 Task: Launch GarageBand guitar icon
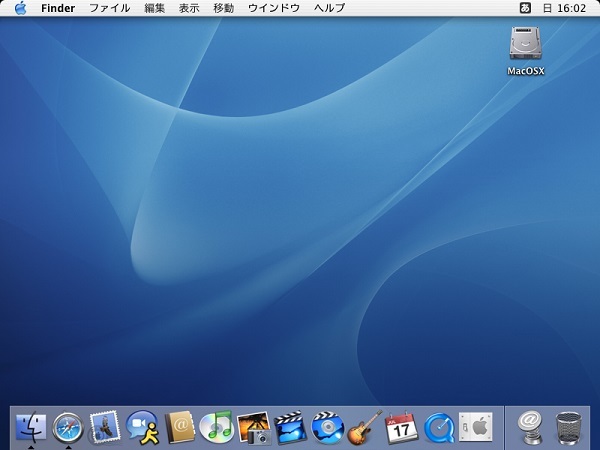[365, 427]
